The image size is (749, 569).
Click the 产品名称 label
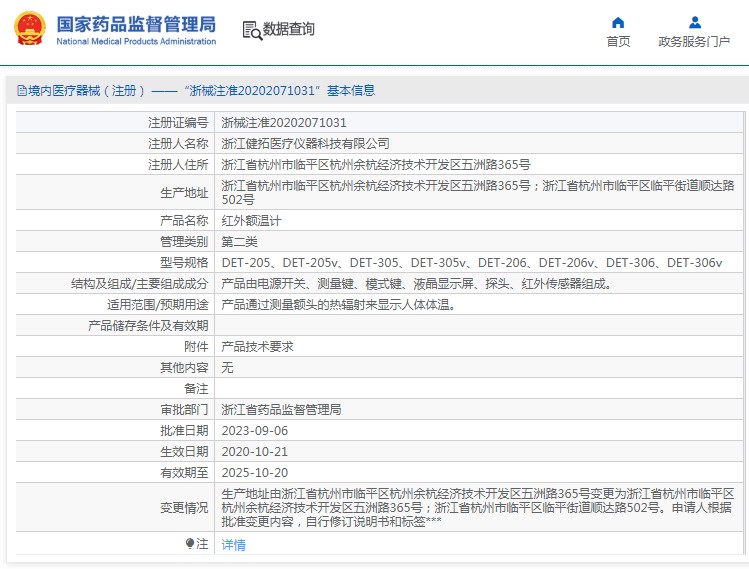click(x=184, y=221)
